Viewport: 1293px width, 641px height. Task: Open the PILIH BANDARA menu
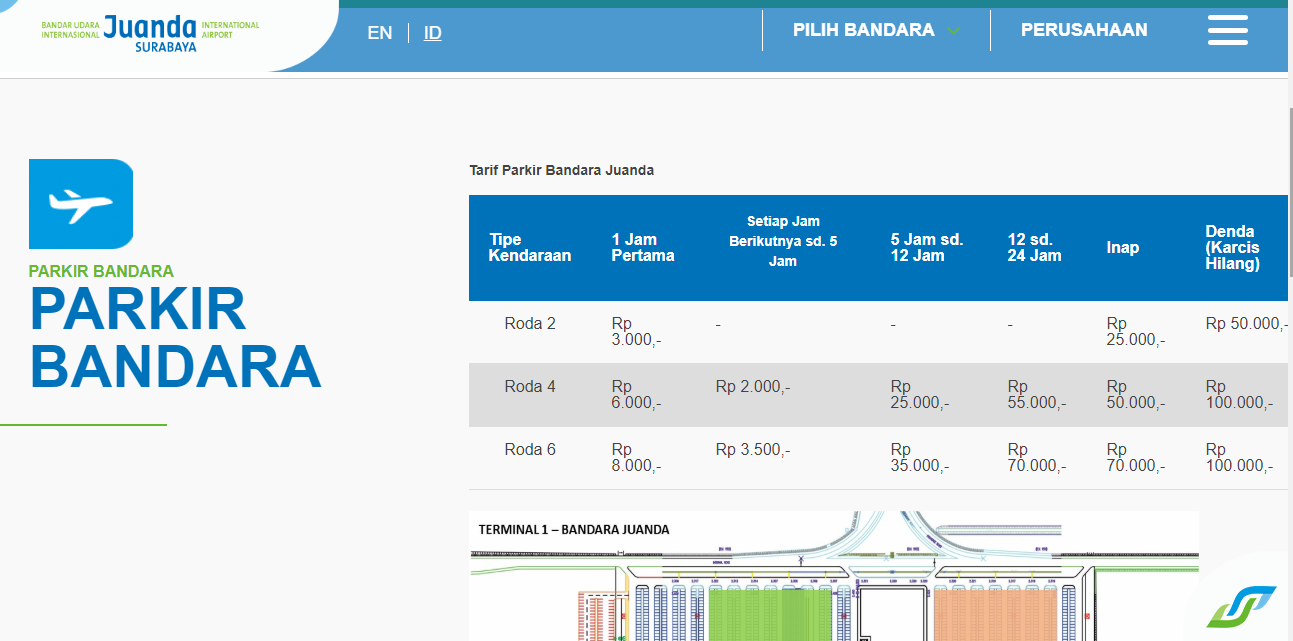pos(864,30)
